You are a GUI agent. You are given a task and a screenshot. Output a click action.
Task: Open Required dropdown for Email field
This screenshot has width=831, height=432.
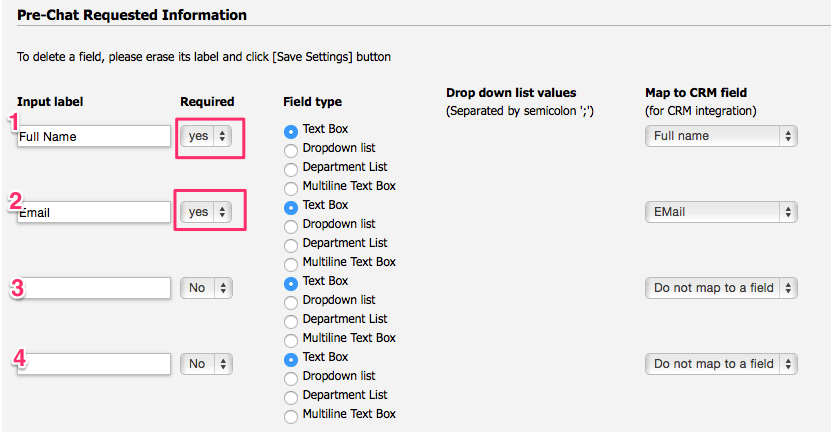pos(206,212)
